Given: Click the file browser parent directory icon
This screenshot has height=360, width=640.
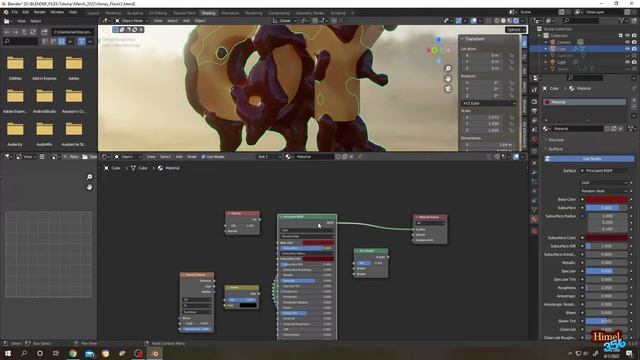Looking at the screenshot, I should click(x=24, y=31).
